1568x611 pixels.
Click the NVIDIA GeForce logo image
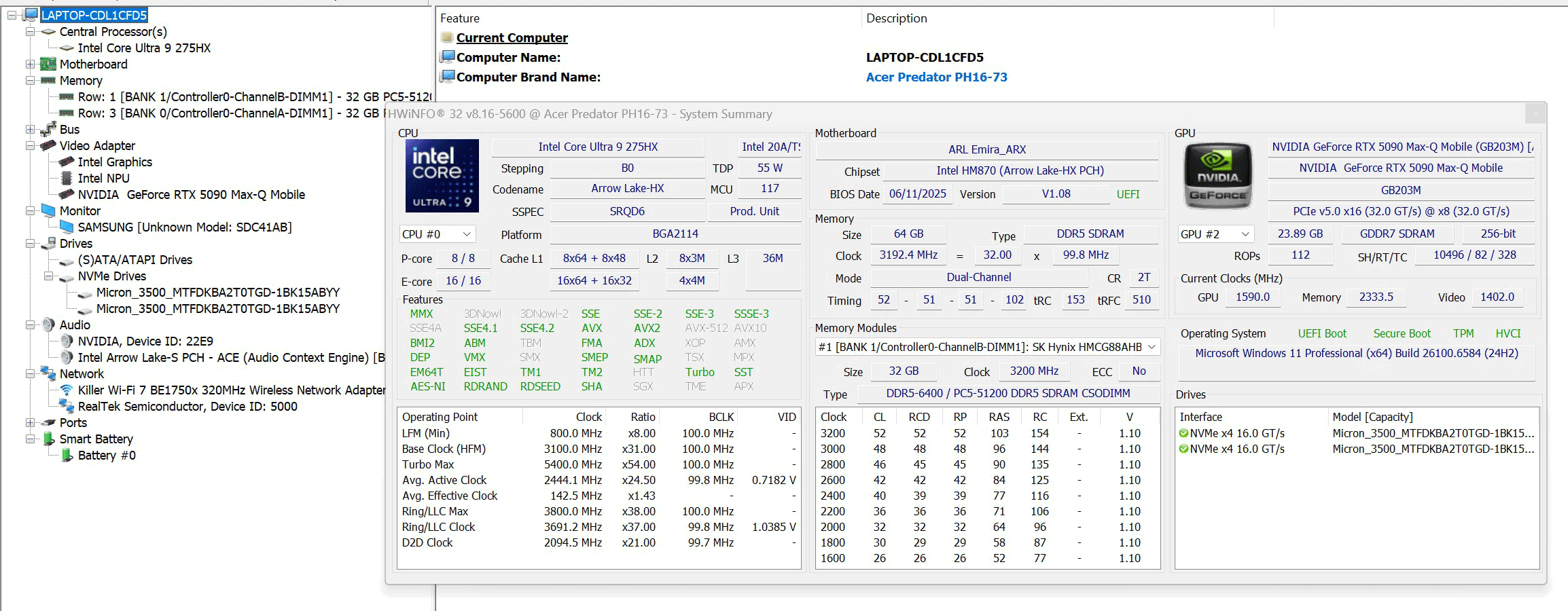click(1218, 176)
